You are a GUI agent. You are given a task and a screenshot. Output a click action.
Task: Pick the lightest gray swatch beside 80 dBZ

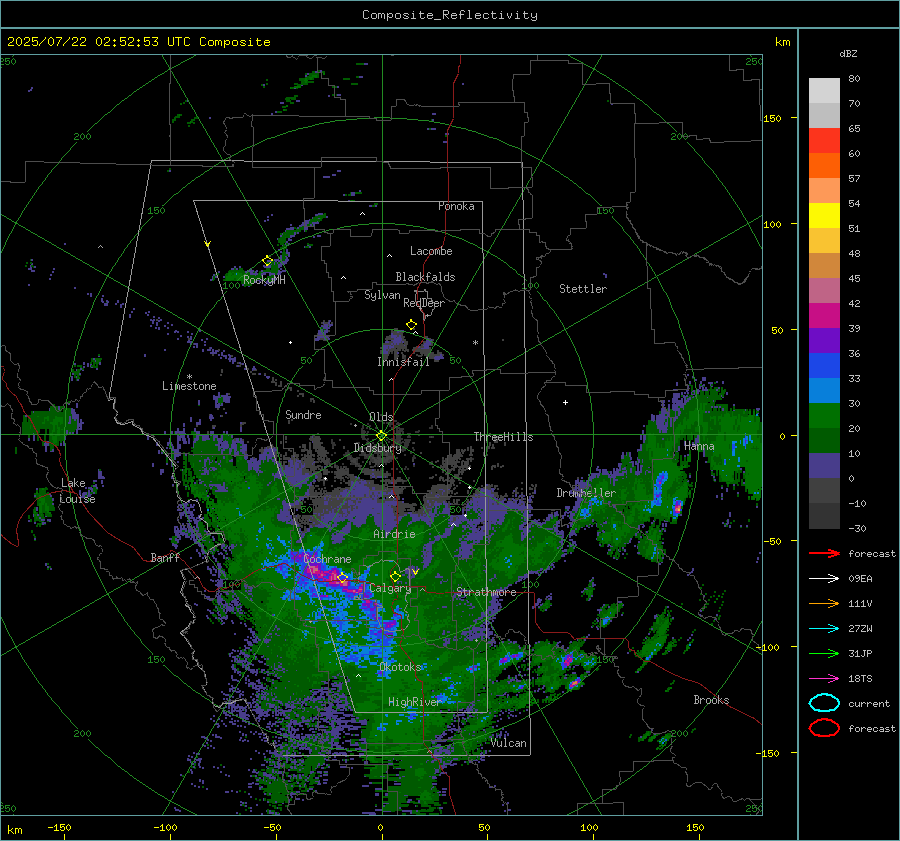pyautogui.click(x=824, y=91)
